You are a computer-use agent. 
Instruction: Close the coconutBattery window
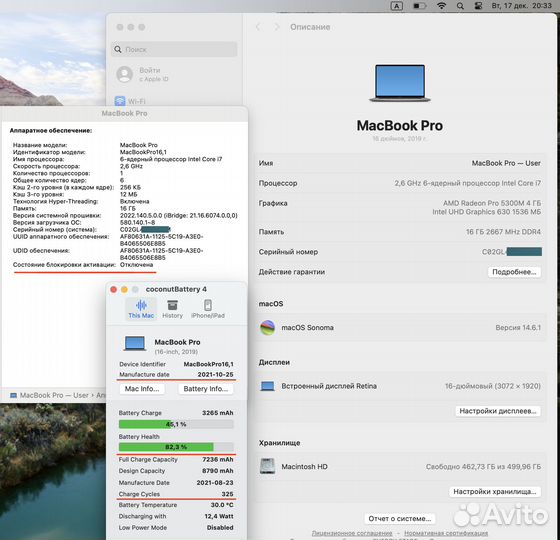[x=114, y=290]
